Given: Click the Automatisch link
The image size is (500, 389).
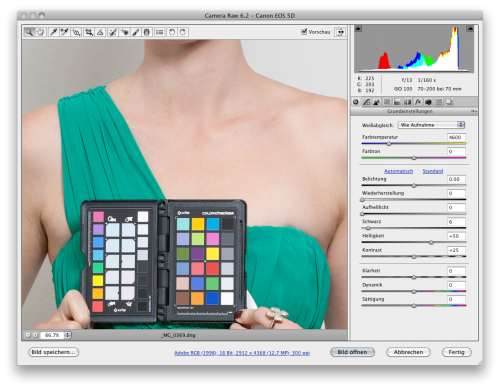Looking at the screenshot, I should click(398, 171).
